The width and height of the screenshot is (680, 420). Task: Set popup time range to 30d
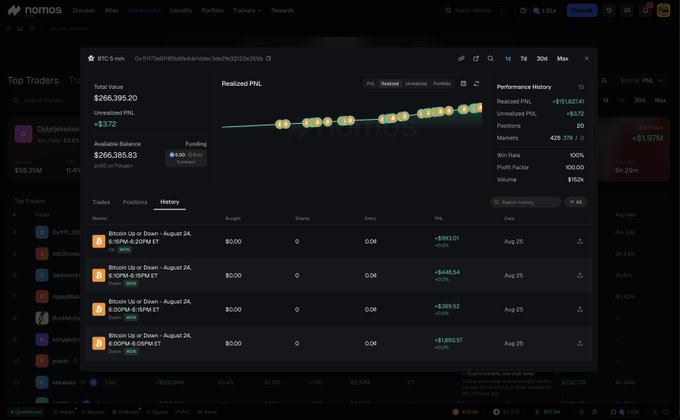[x=542, y=59]
